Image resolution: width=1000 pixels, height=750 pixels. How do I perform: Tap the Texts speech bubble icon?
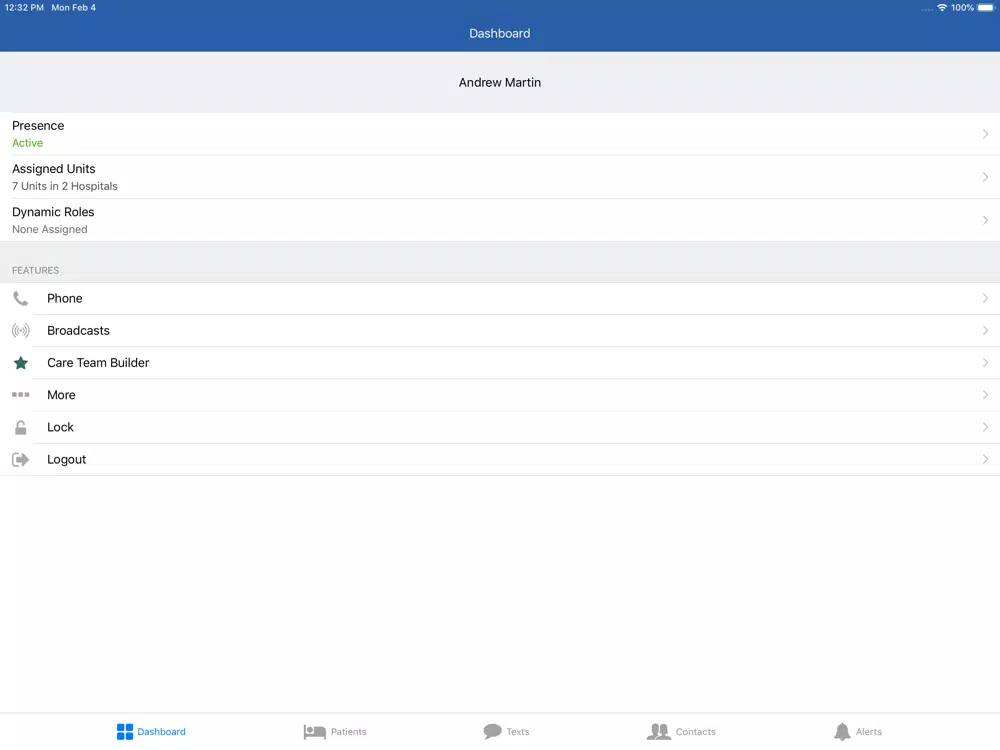point(492,732)
